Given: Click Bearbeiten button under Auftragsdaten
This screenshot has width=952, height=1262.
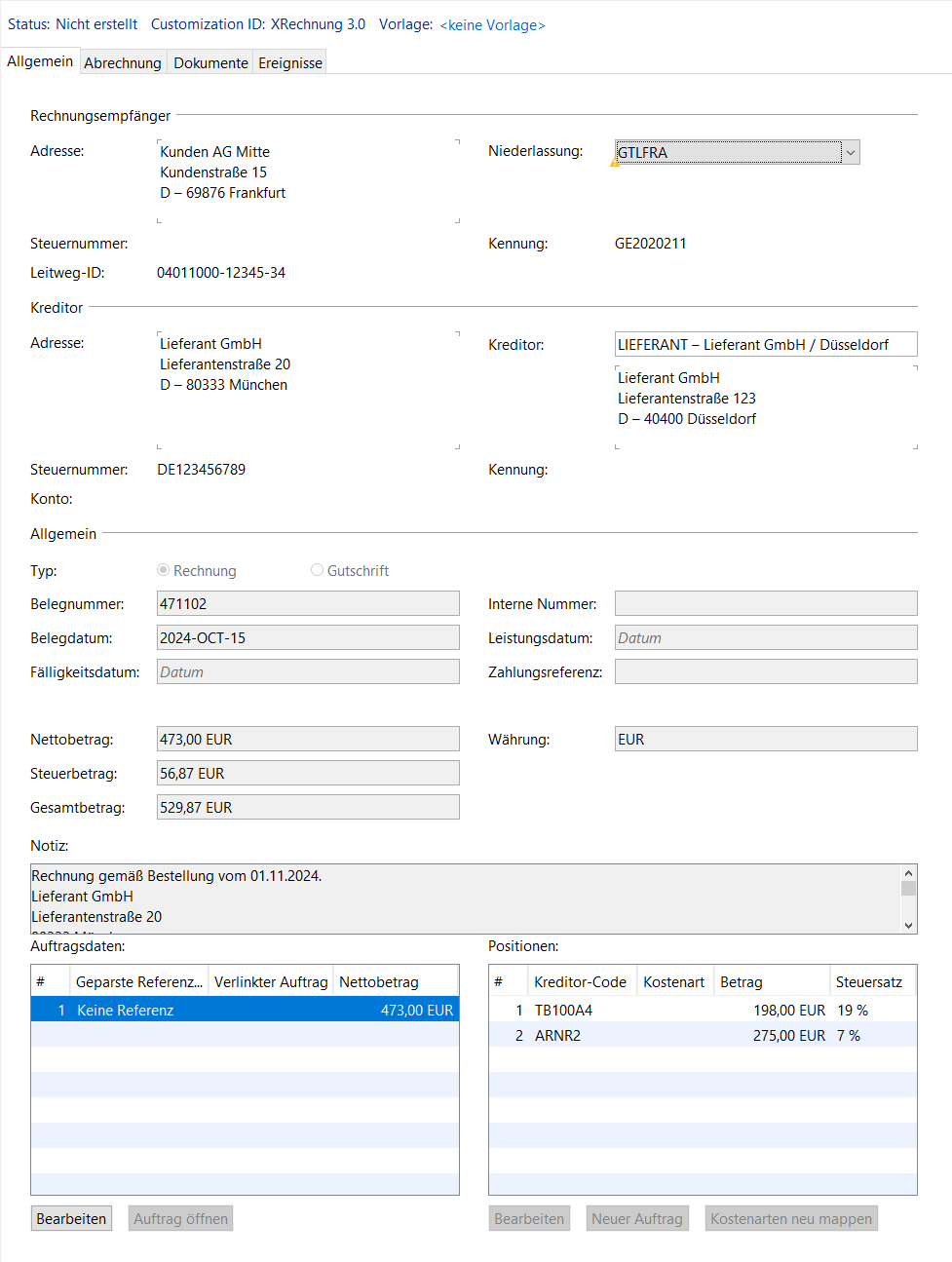Looking at the screenshot, I should [x=71, y=1218].
